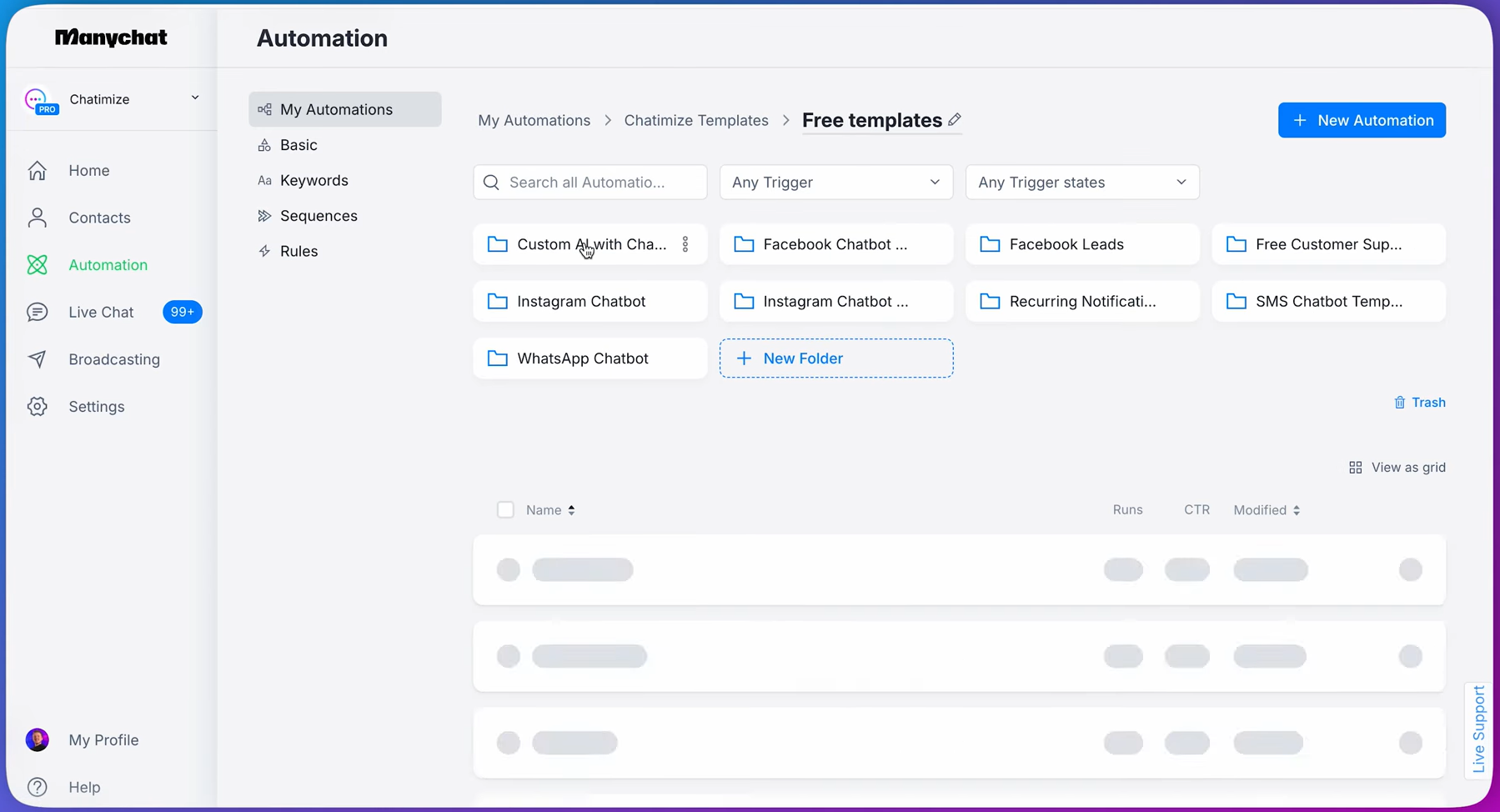Open the Contacts page
Screen dimensions: 1500x812
click(x=99, y=218)
